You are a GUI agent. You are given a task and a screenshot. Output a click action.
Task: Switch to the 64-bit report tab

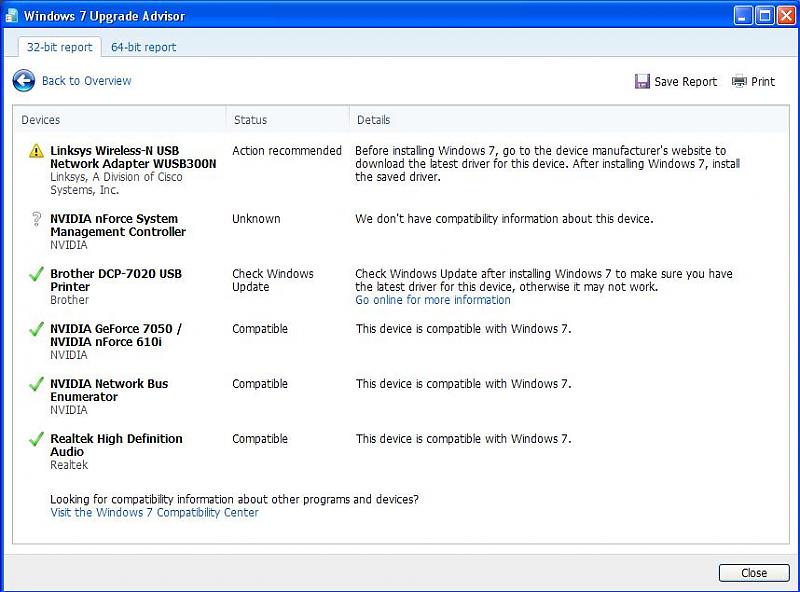[x=143, y=47]
